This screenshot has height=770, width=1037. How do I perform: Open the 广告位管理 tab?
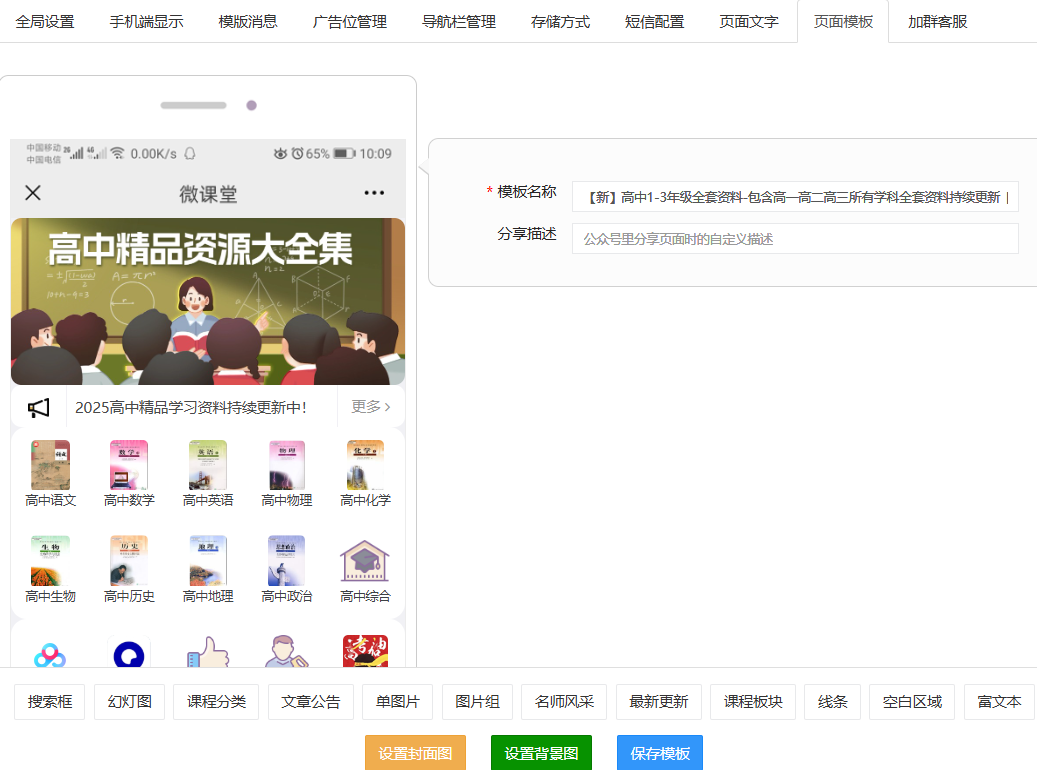350,21
